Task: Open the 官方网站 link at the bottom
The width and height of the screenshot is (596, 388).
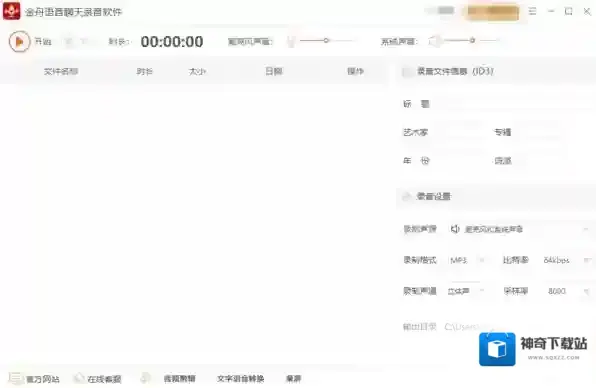Action: coord(43,379)
